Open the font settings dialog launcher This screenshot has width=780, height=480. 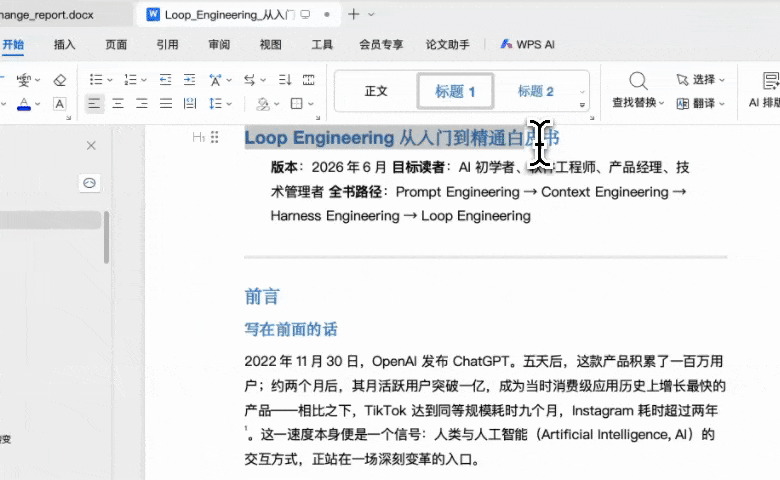pos(69,118)
